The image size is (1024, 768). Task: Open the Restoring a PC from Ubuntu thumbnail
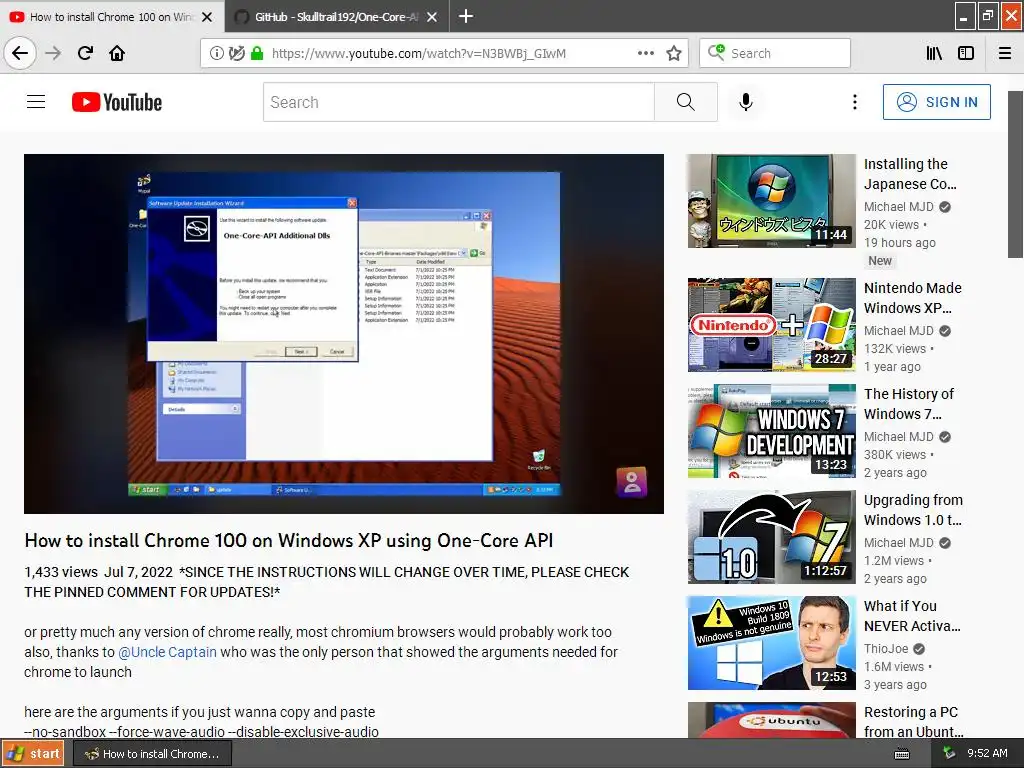771,720
